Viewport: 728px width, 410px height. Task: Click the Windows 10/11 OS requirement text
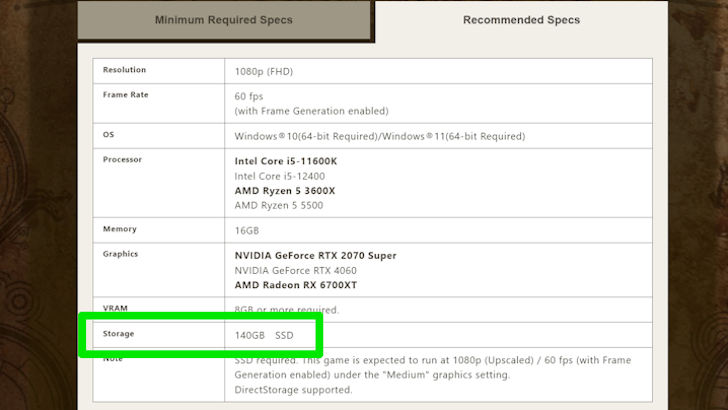coord(379,136)
